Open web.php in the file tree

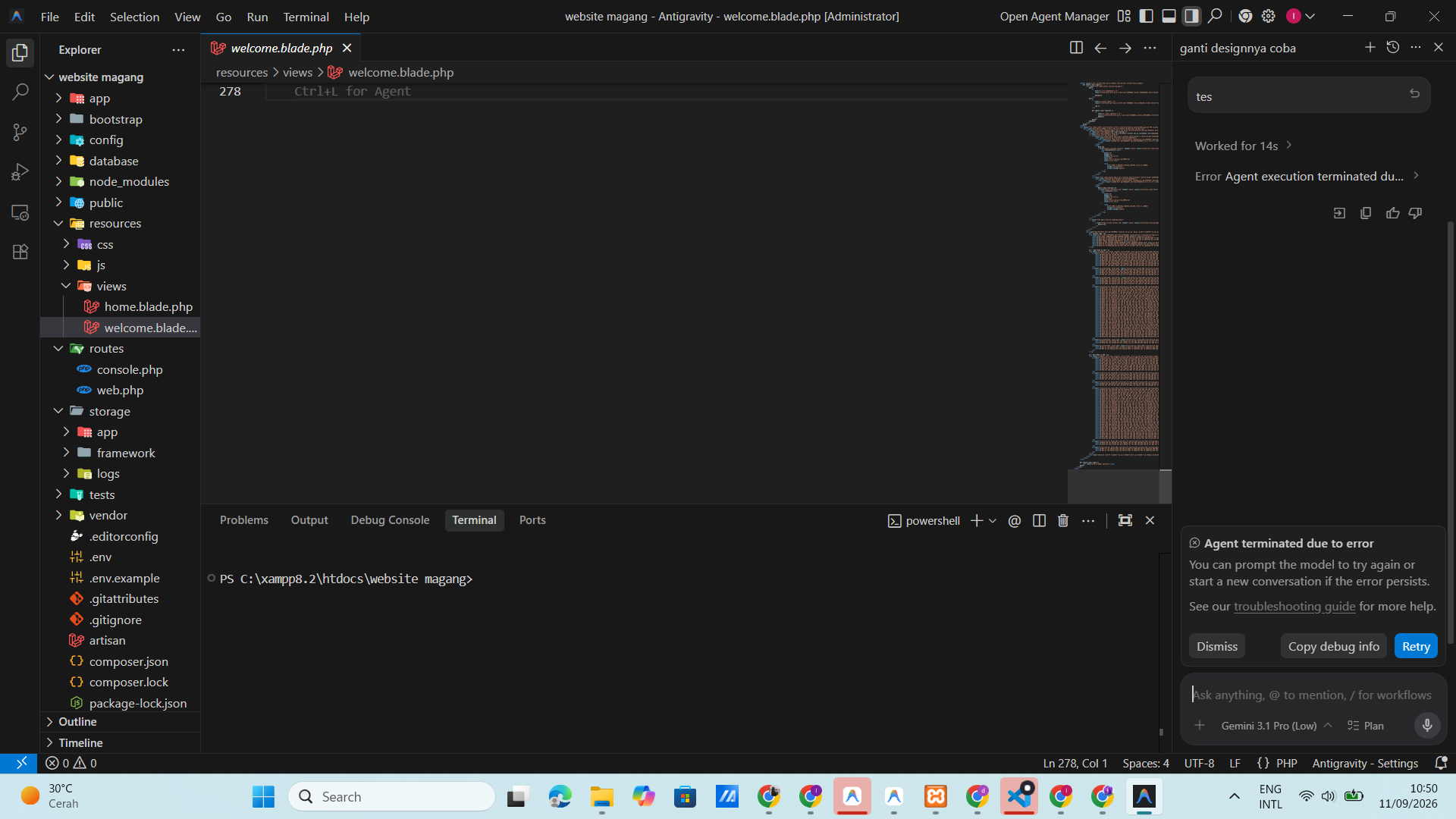point(120,390)
